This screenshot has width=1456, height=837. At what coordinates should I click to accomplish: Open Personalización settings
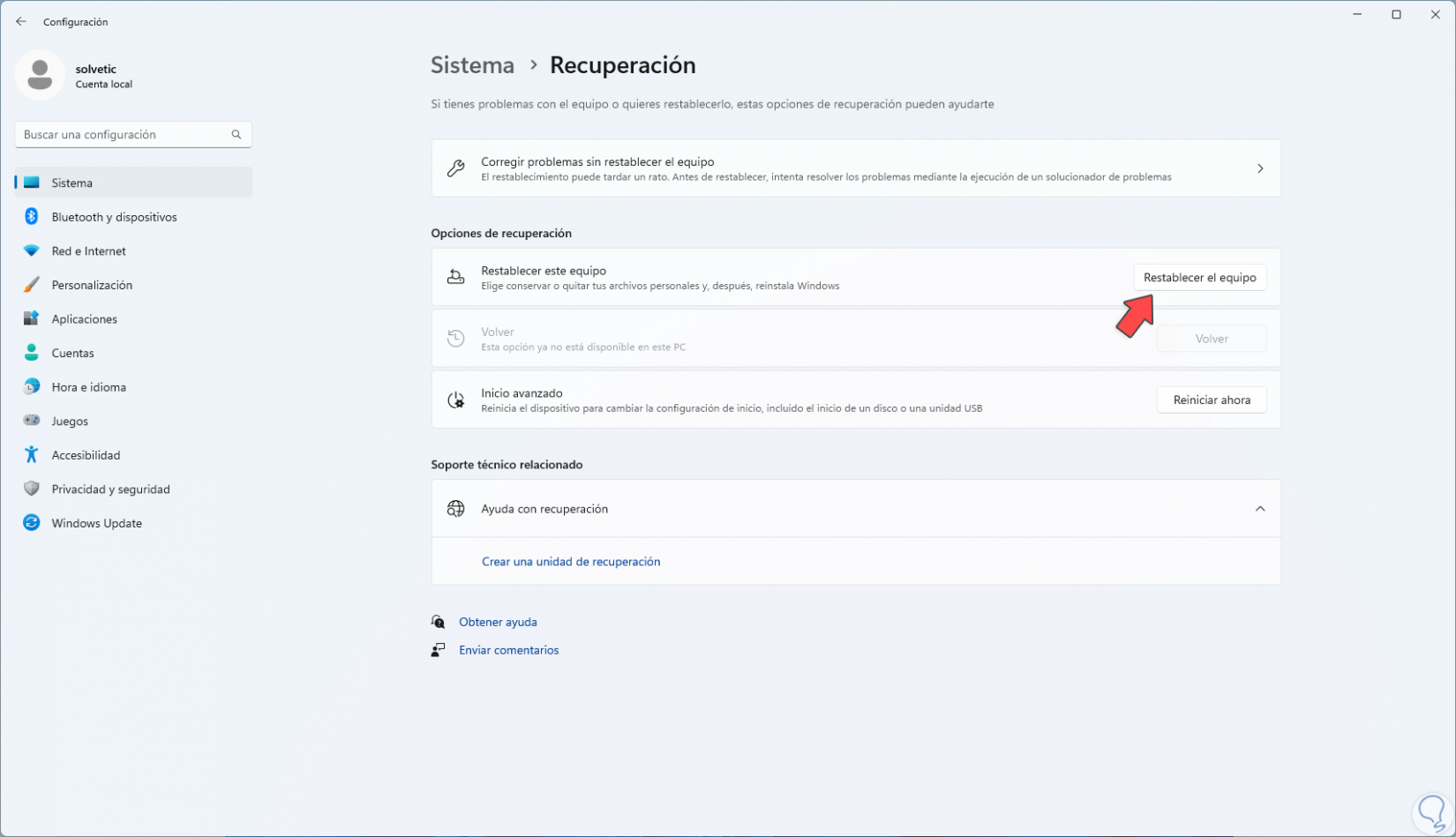point(134,285)
